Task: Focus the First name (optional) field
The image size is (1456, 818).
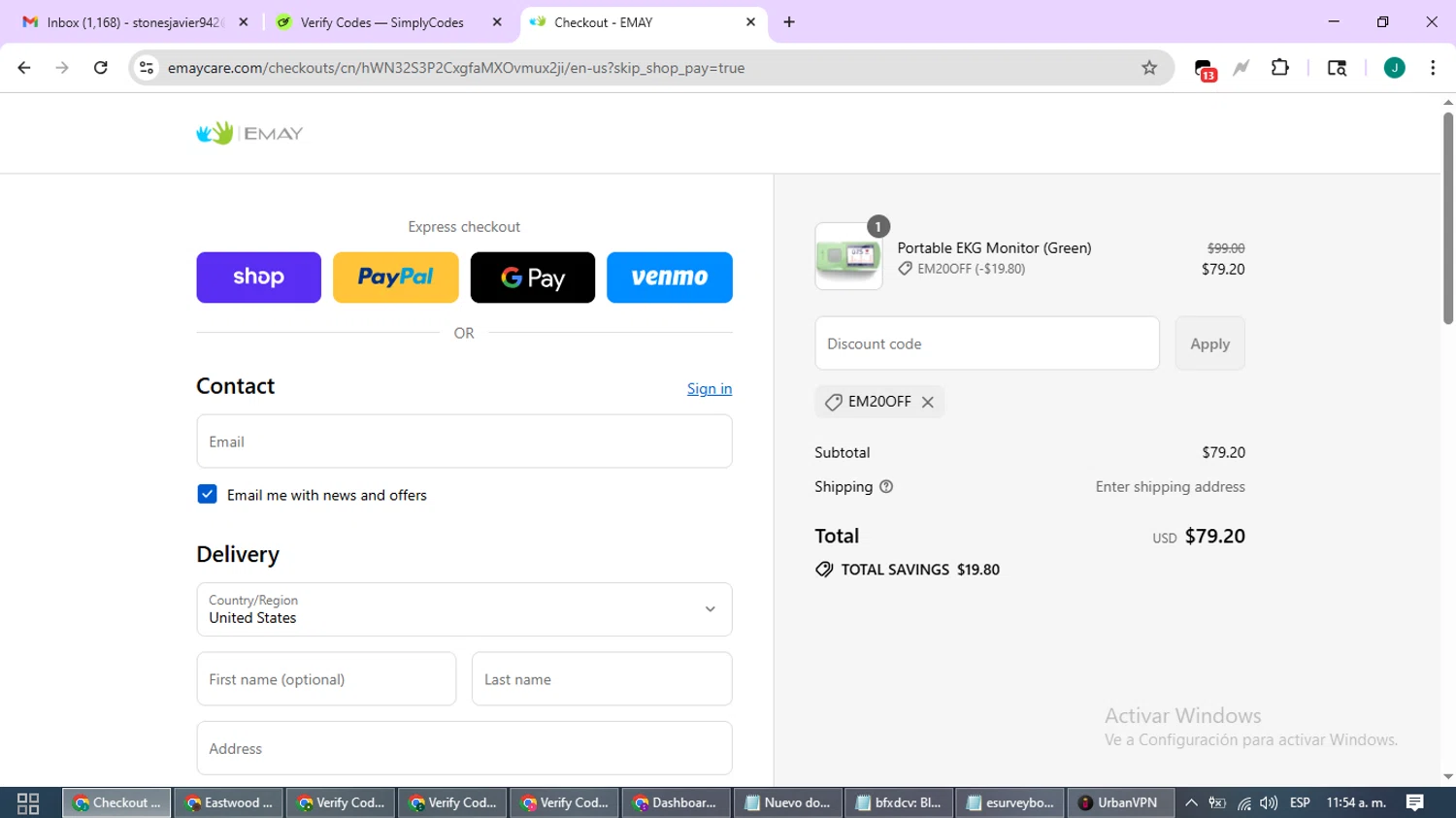Action: [326, 679]
